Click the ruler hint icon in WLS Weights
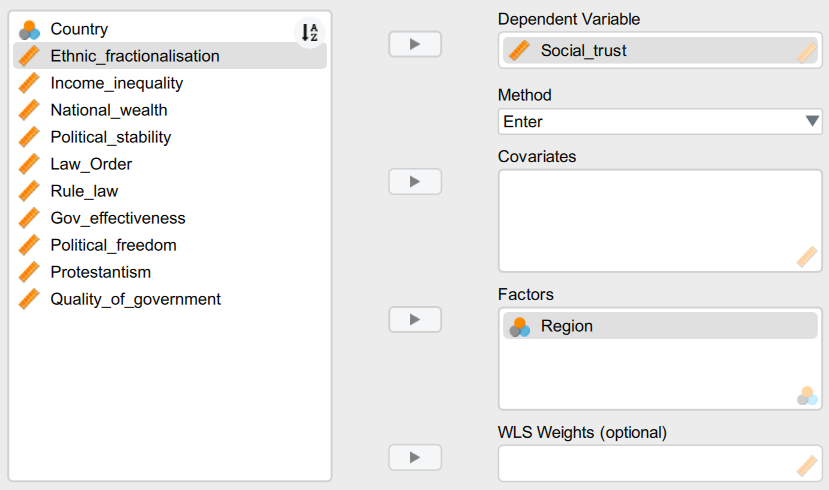This screenshot has width=829, height=490. point(807,465)
